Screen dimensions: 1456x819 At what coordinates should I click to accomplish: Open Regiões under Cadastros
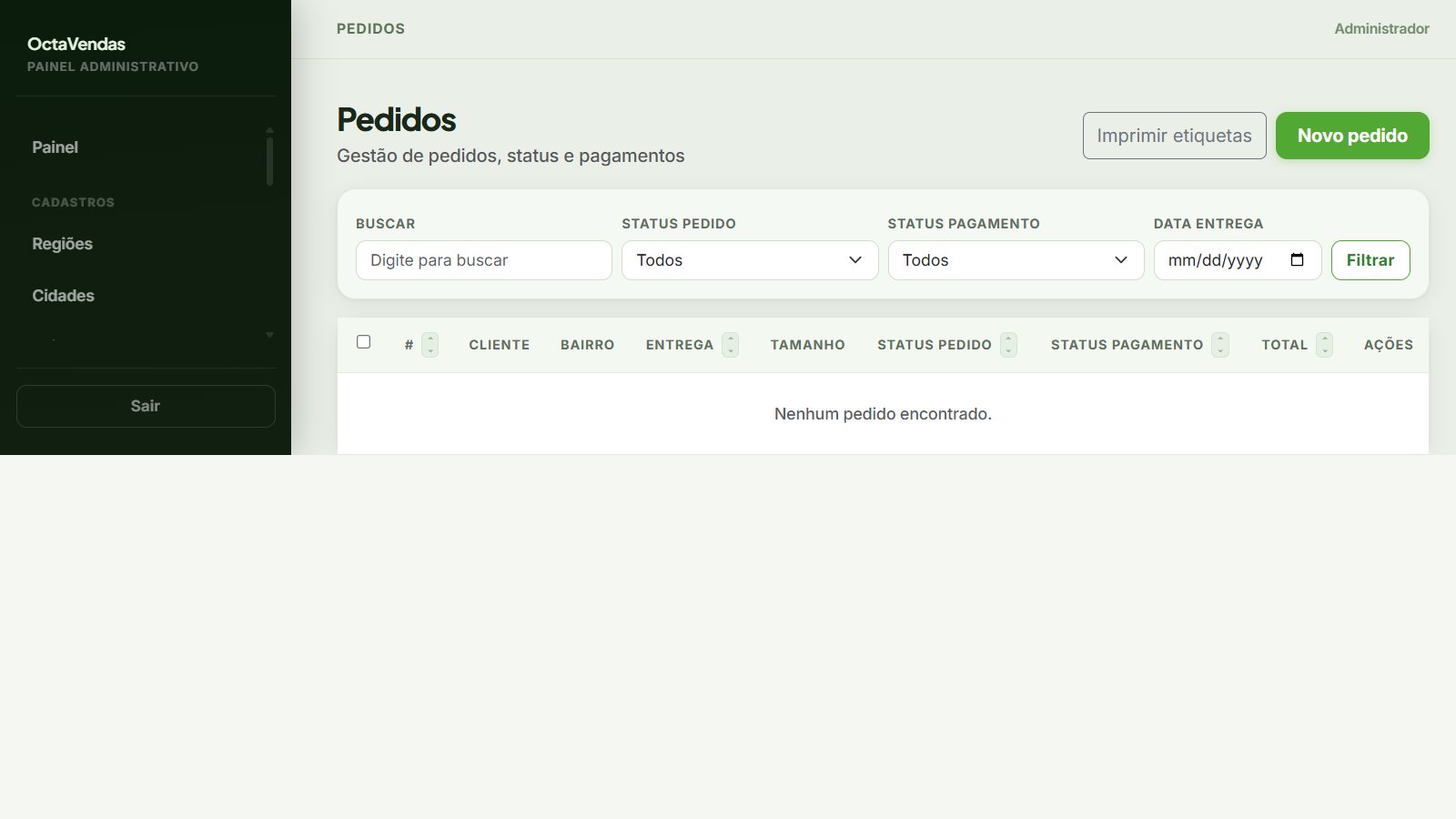click(x=62, y=243)
